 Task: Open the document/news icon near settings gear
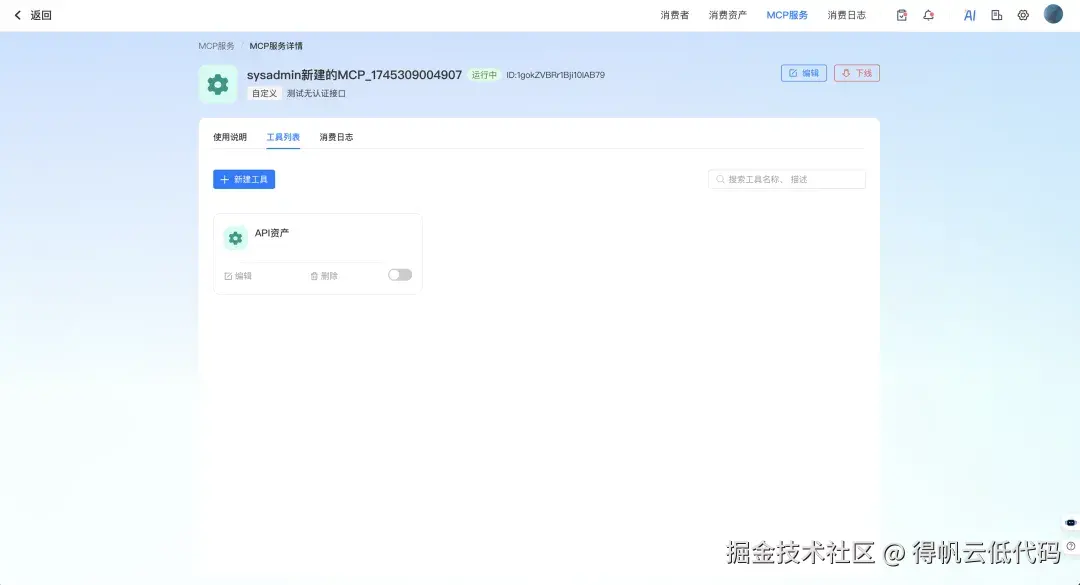click(995, 14)
